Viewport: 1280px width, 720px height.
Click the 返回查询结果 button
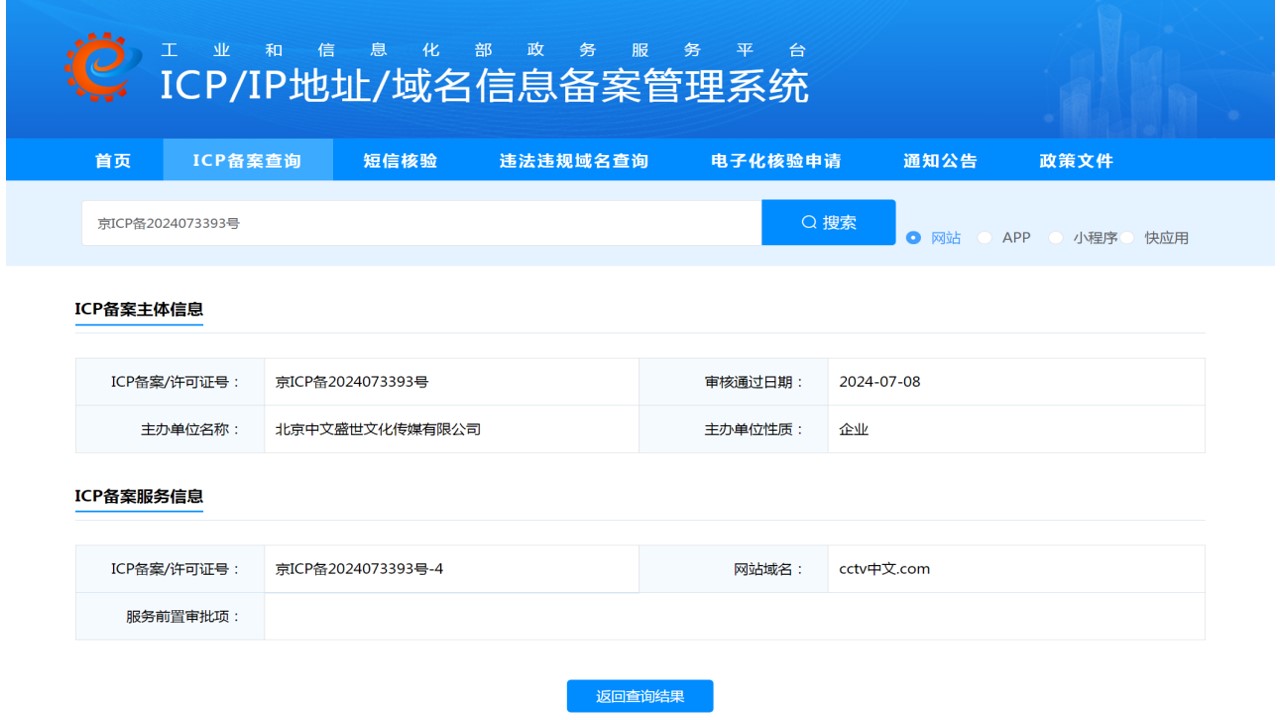[640, 697]
